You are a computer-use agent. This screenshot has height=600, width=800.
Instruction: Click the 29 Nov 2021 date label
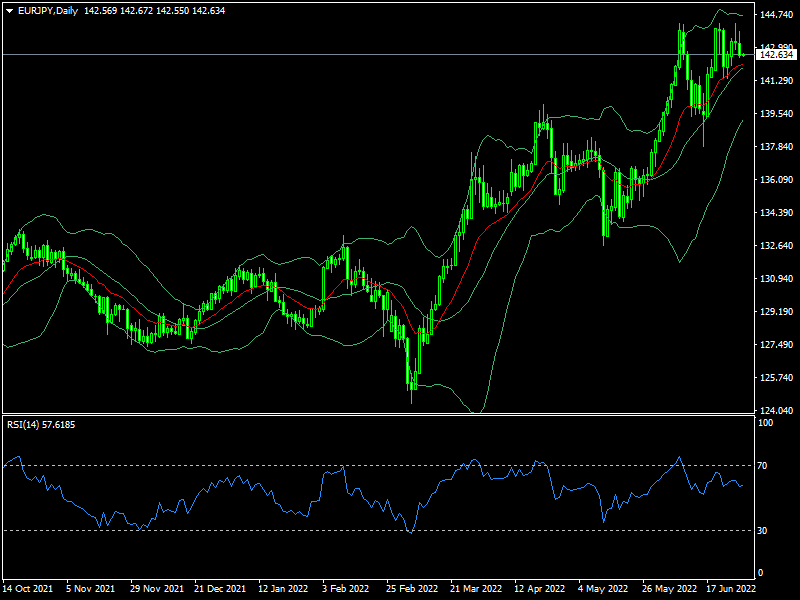pyautogui.click(x=157, y=589)
